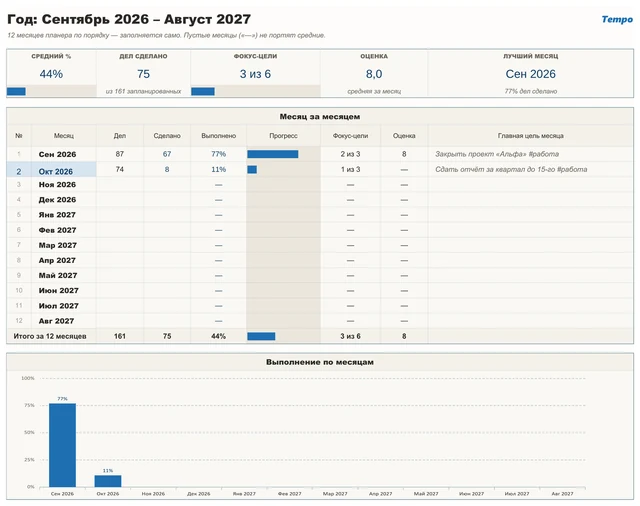
Task: Click the 'Прогресс' column header
Action: coord(283,135)
